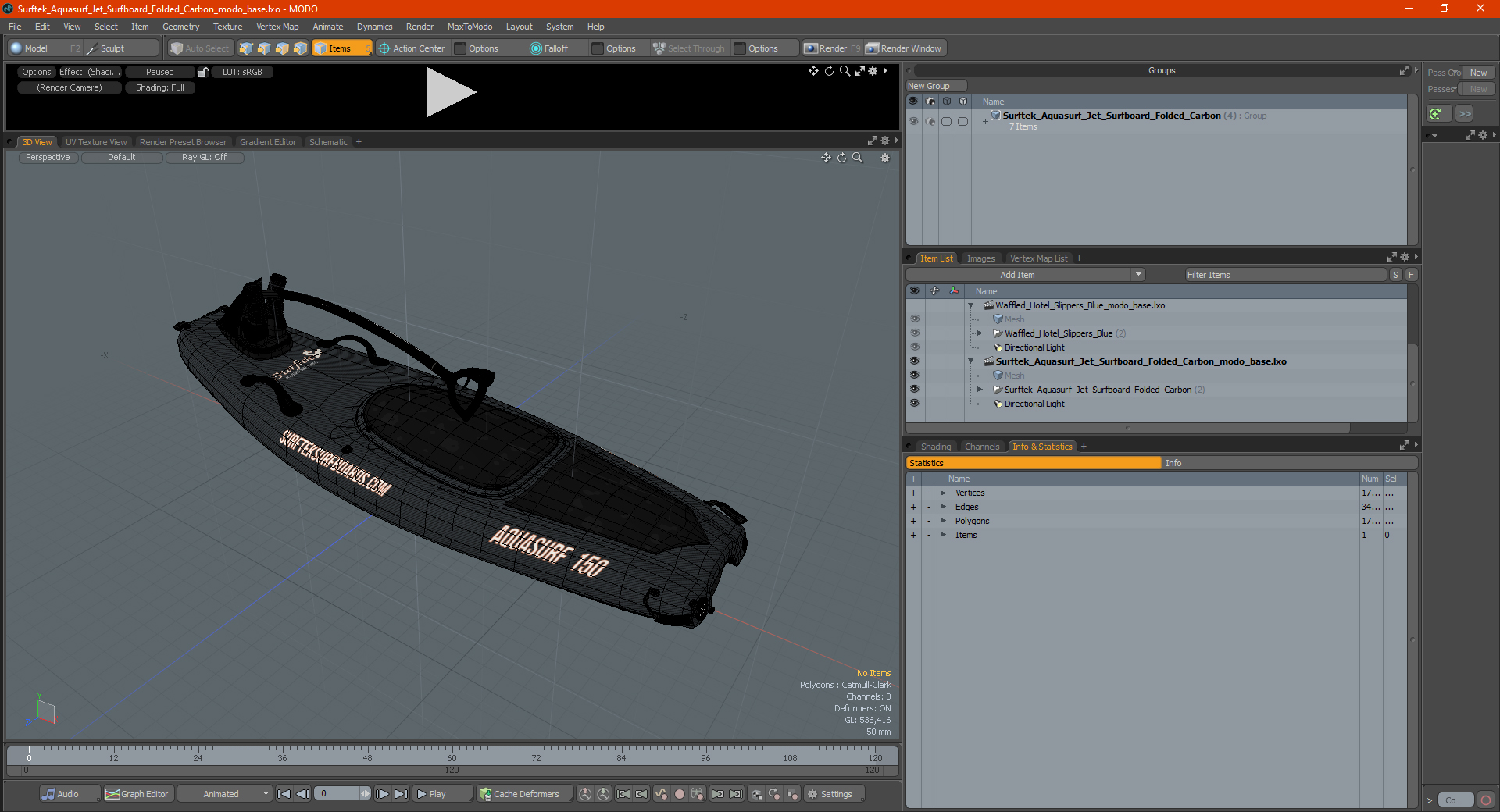The width and height of the screenshot is (1500, 812).
Task: Switch to Channels tab
Action: coord(982,447)
